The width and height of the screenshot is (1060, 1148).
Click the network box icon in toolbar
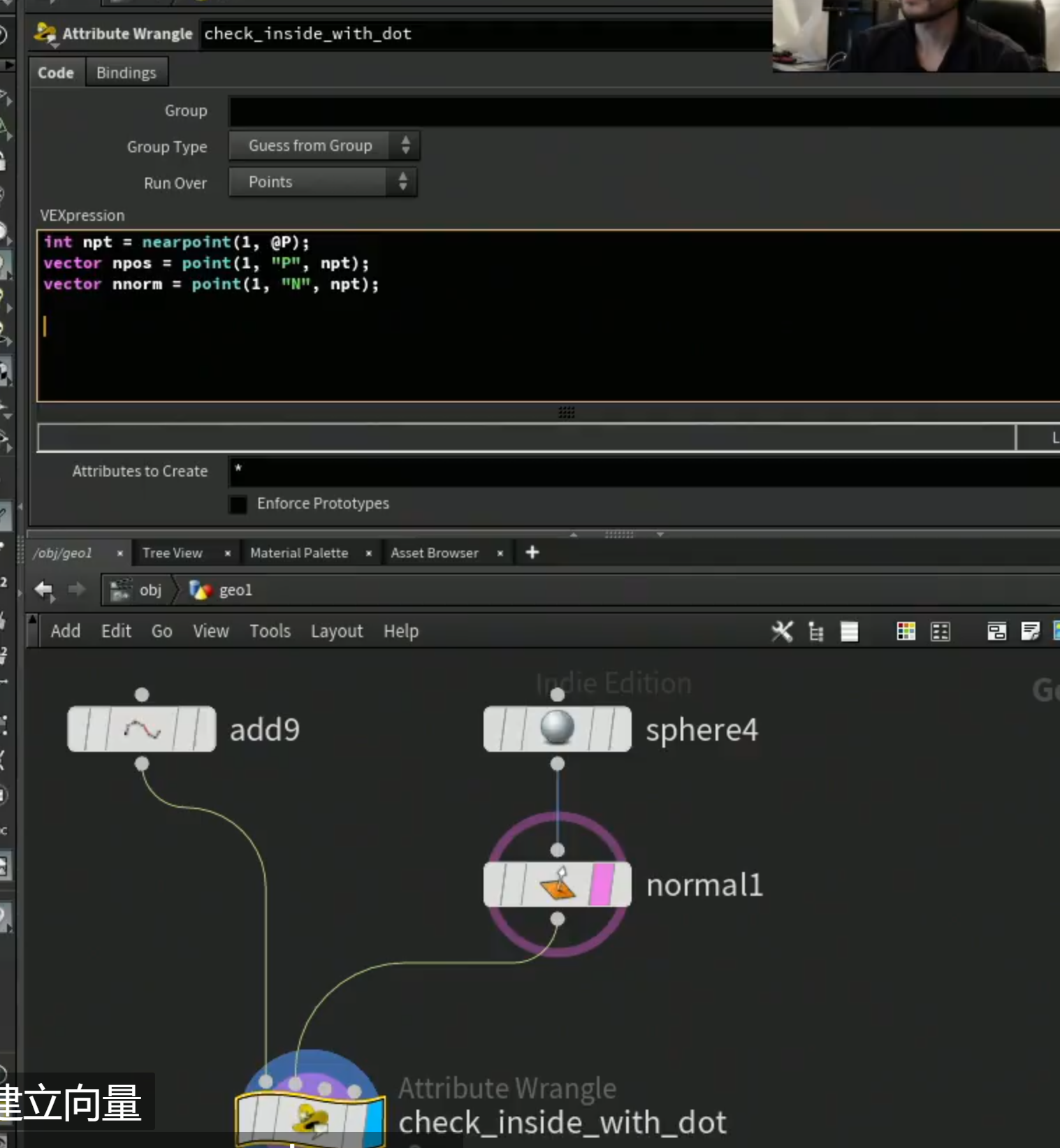[x=996, y=632]
